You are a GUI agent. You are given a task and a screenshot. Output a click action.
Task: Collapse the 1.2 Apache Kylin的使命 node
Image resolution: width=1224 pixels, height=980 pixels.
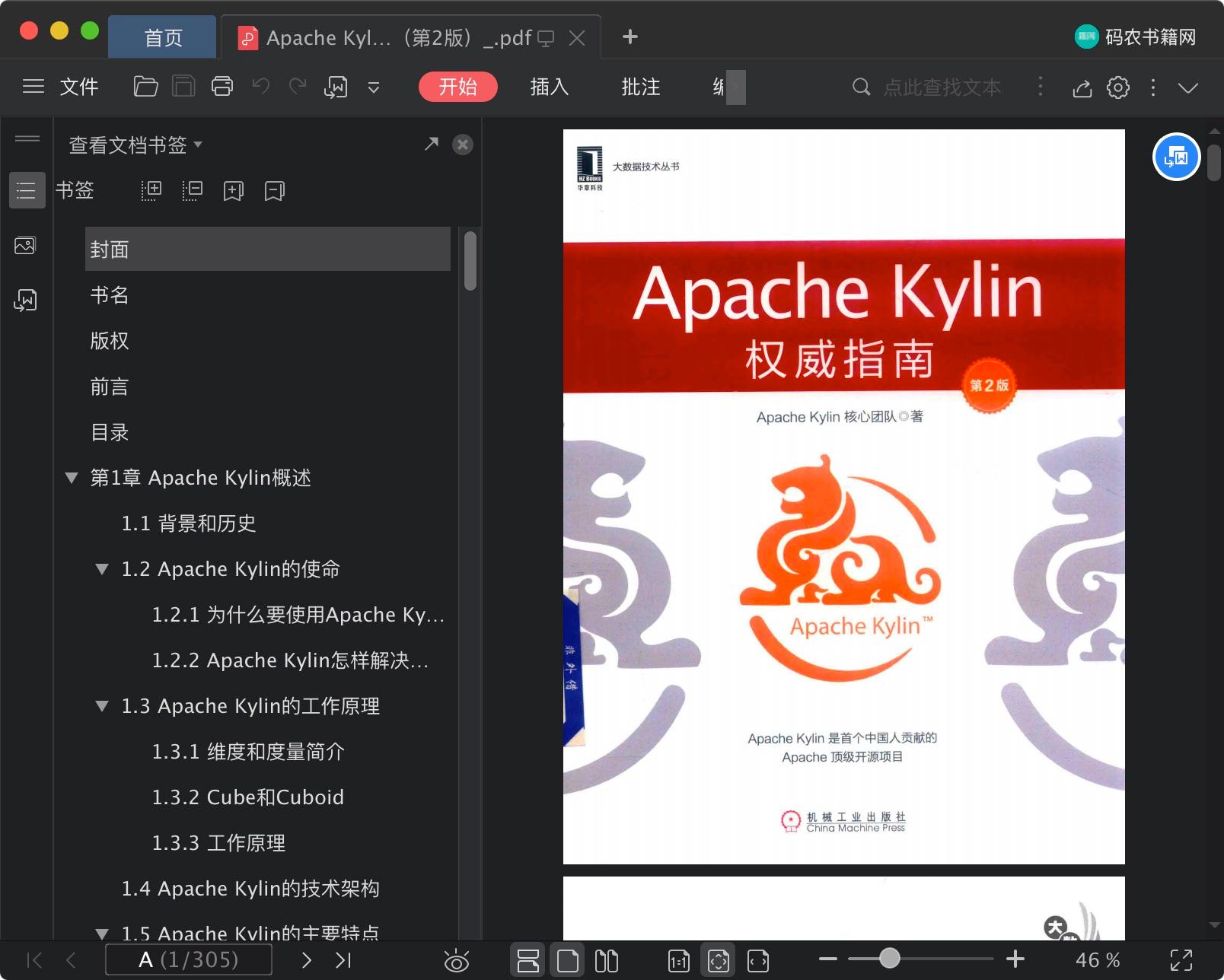[x=102, y=569]
